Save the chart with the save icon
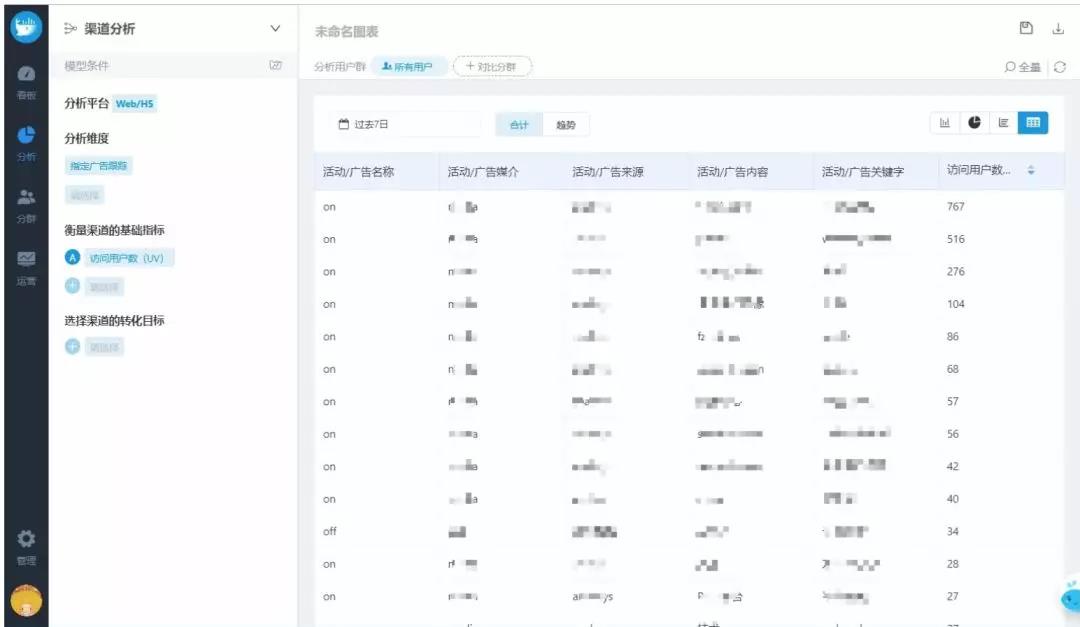 click(x=1026, y=28)
